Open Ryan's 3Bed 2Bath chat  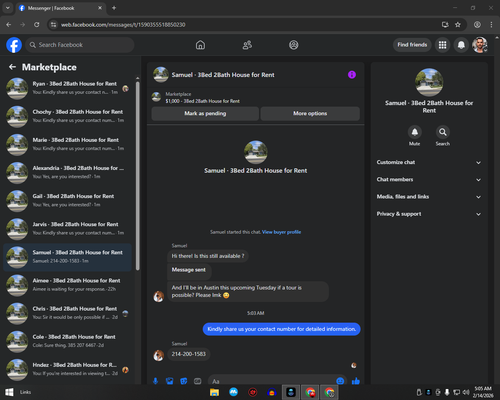pos(67,88)
